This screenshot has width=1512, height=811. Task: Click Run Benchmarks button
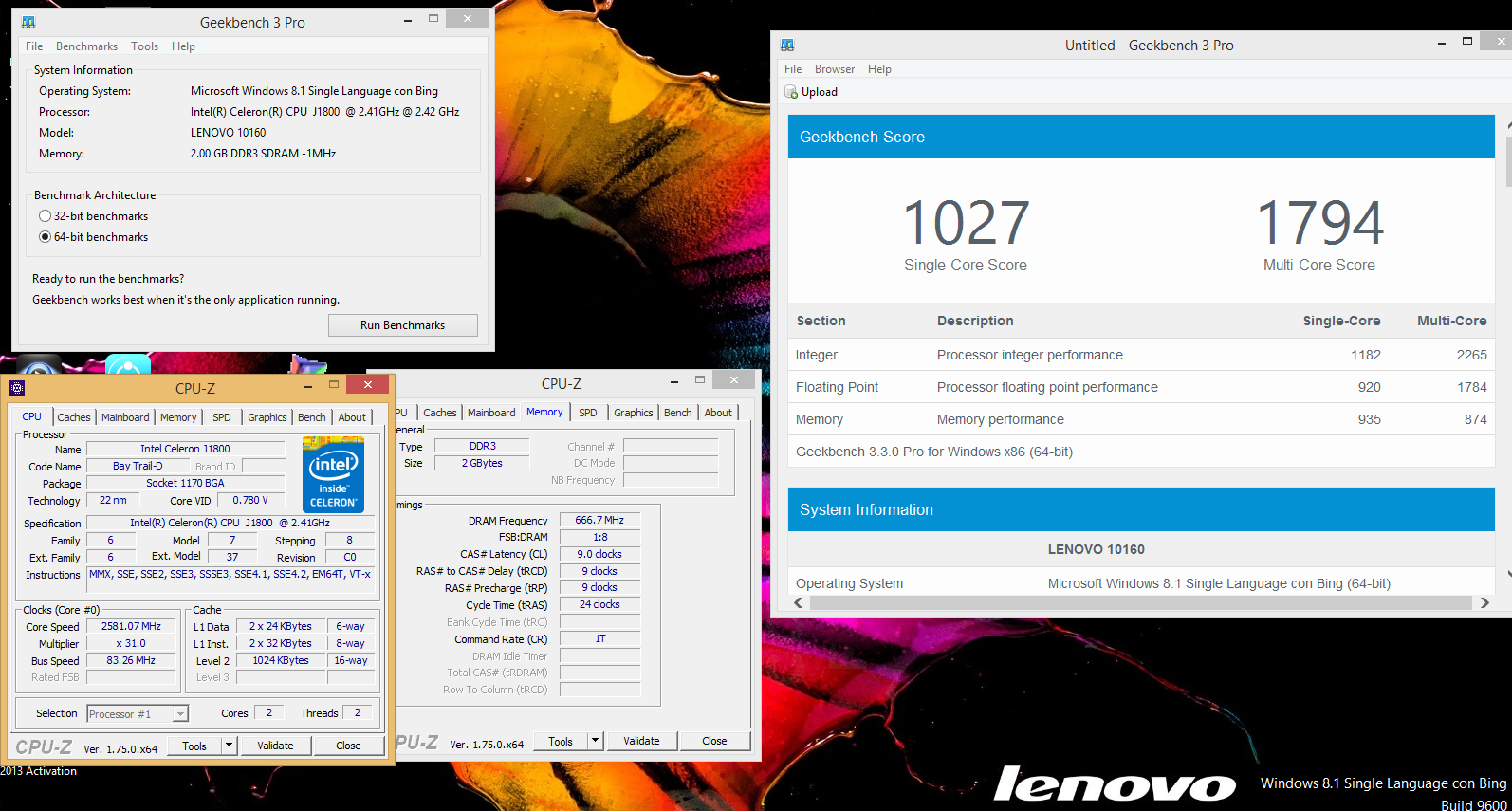(403, 325)
